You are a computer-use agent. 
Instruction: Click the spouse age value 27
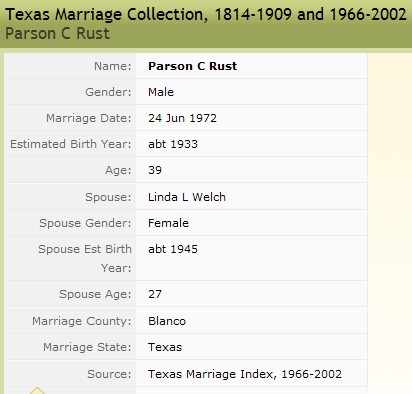(155, 294)
